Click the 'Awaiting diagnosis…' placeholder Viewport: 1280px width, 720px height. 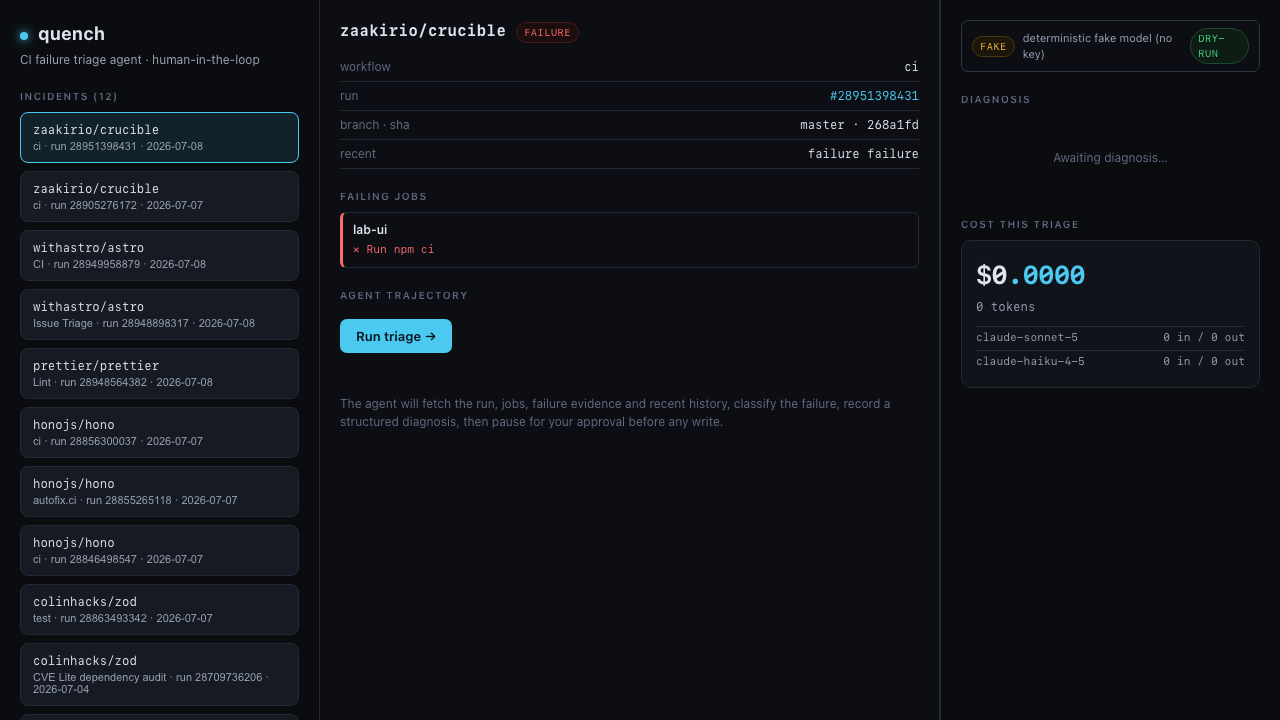coord(1110,158)
